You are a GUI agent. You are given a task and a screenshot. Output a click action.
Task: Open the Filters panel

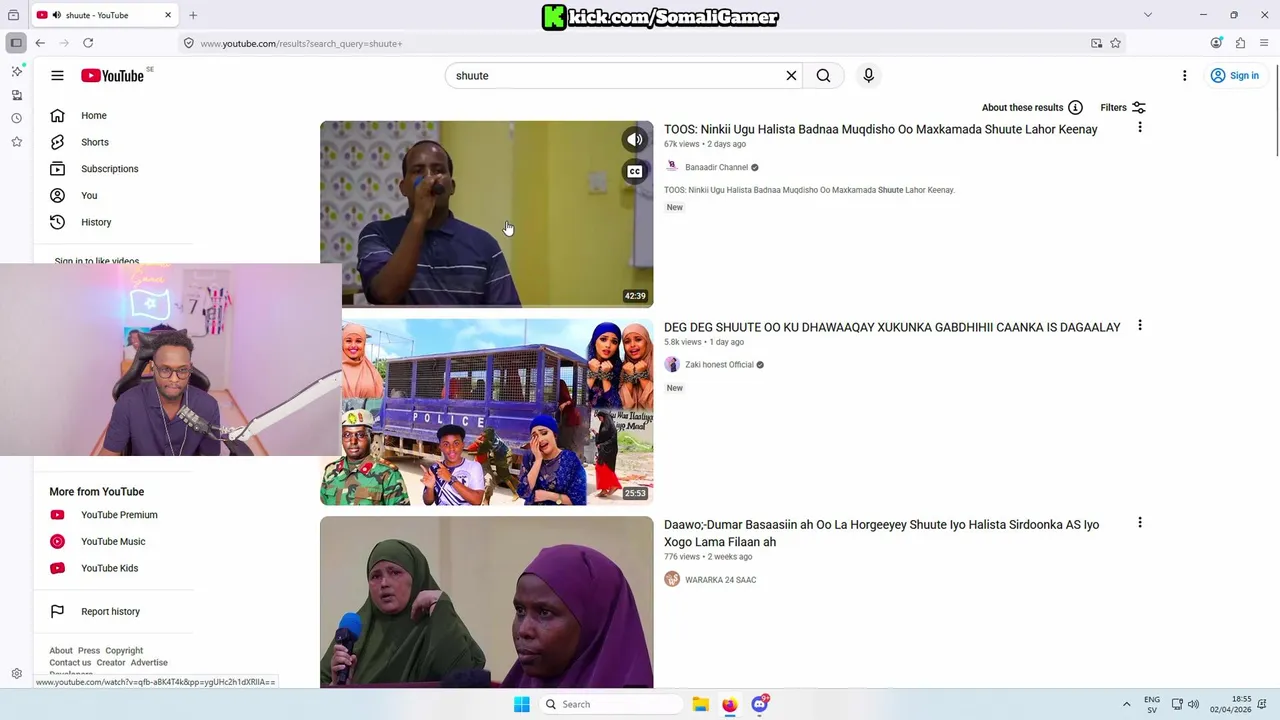click(x=1122, y=107)
